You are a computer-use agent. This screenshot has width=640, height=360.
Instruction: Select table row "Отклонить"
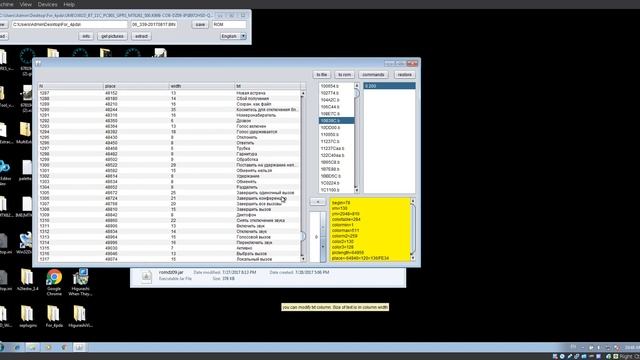[169, 138]
